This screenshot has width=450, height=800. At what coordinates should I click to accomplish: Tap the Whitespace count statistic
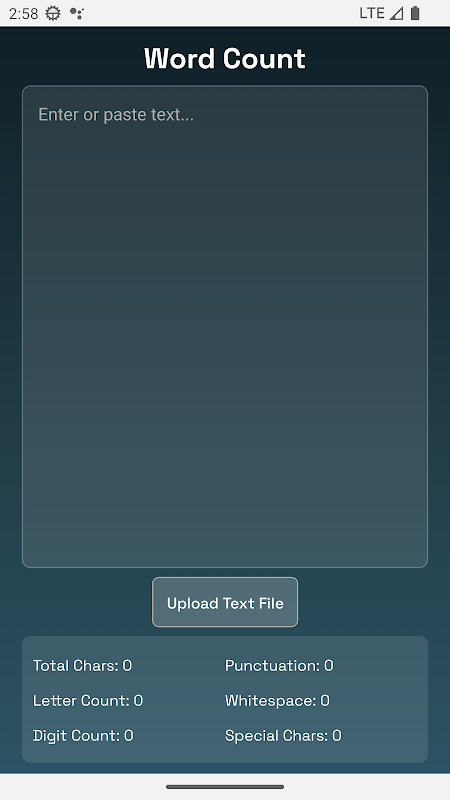point(277,701)
